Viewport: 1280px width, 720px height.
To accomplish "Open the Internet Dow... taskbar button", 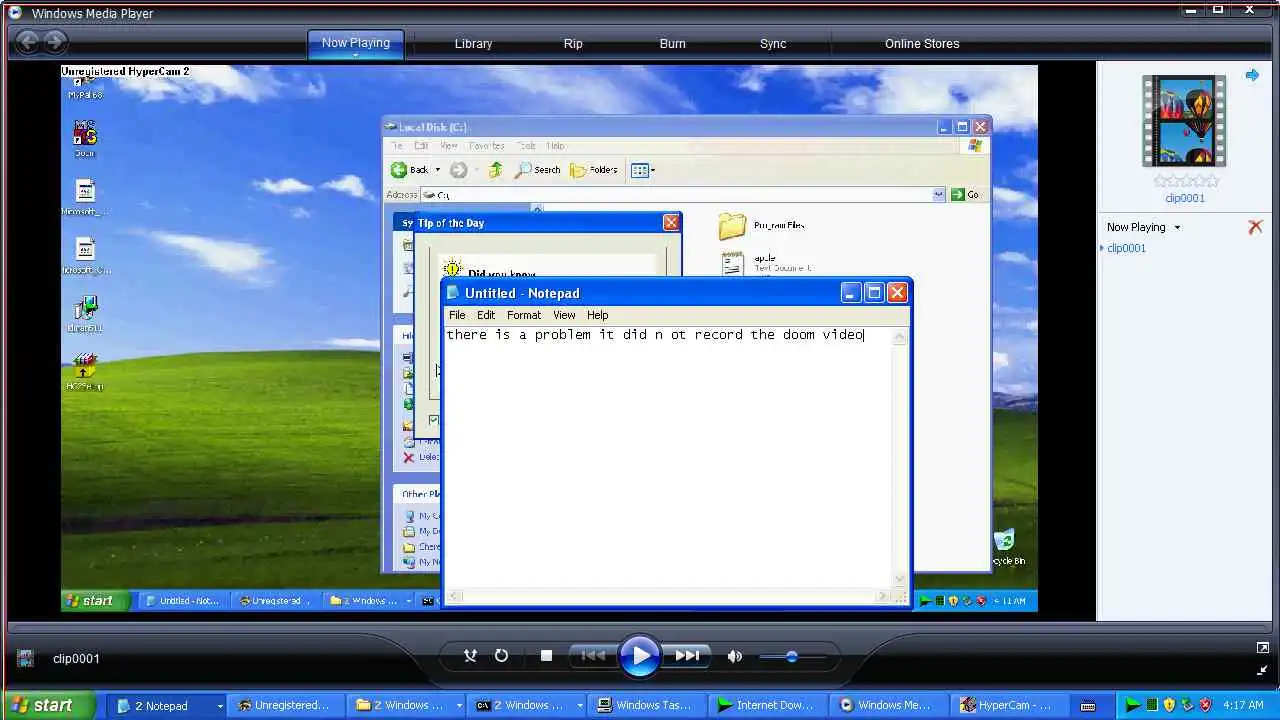I will tap(767, 705).
